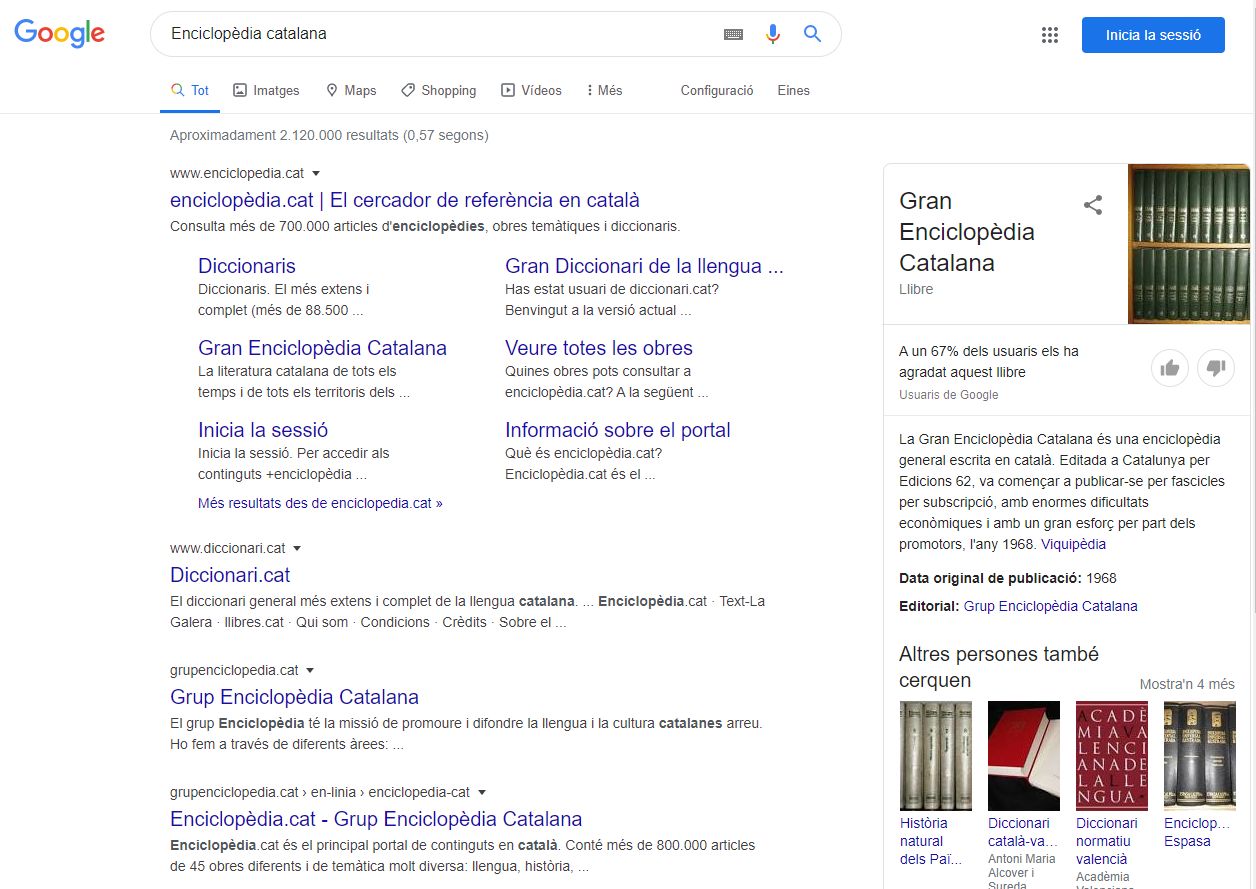The image size is (1256, 889).
Task: Expand options arrow beside grupenciclopedia.cat
Action: (310, 671)
